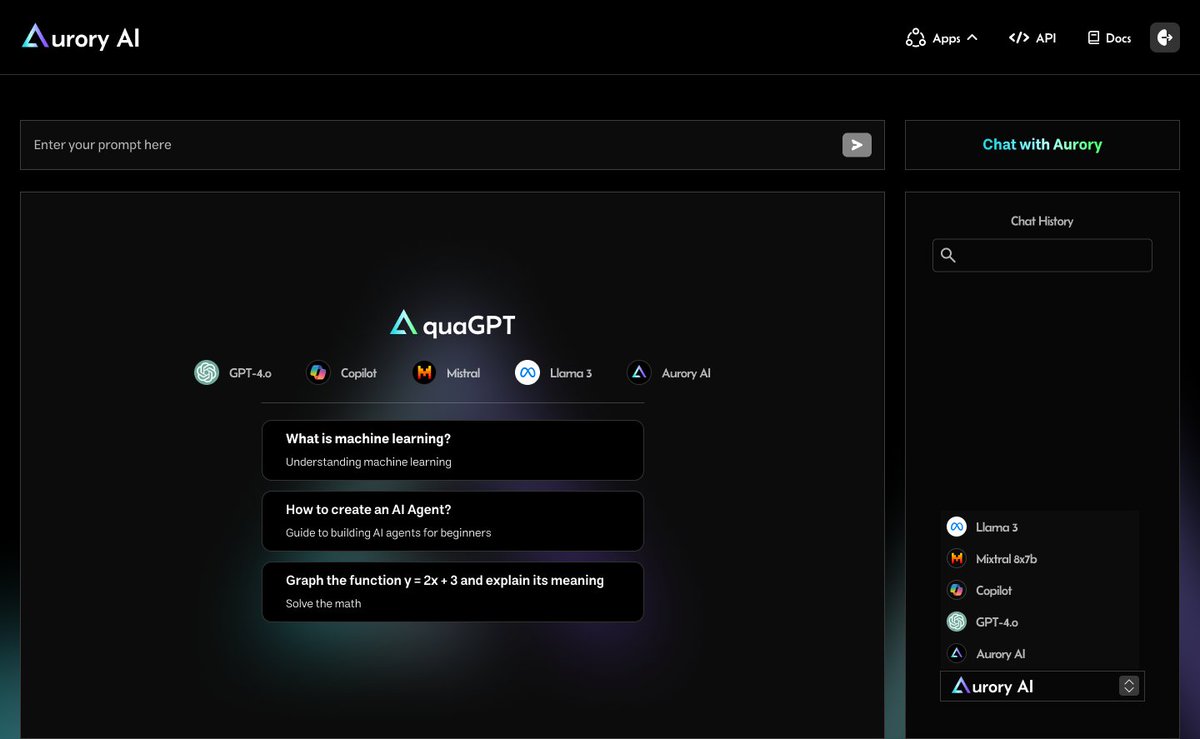1200x739 pixels.
Task: Select Llama 3 in dropdown list
Action: (1040, 527)
